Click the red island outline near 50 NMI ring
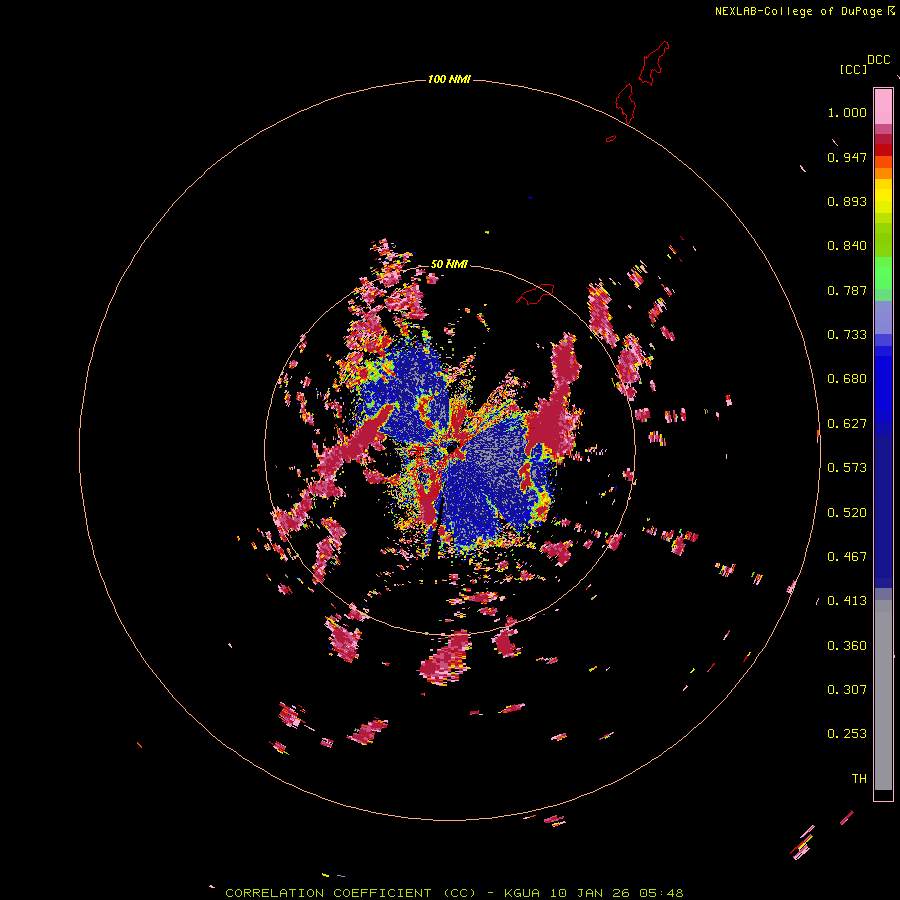 click(x=535, y=294)
